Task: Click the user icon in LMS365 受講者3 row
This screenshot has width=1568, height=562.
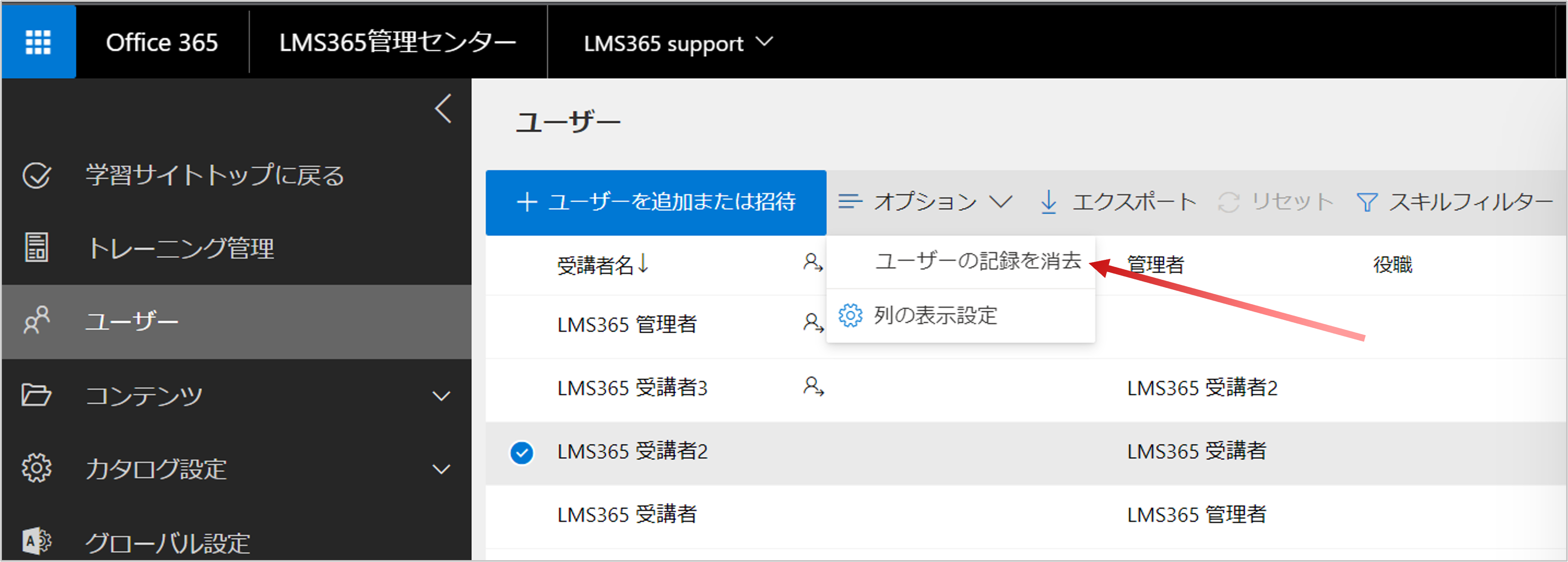Action: click(x=813, y=387)
